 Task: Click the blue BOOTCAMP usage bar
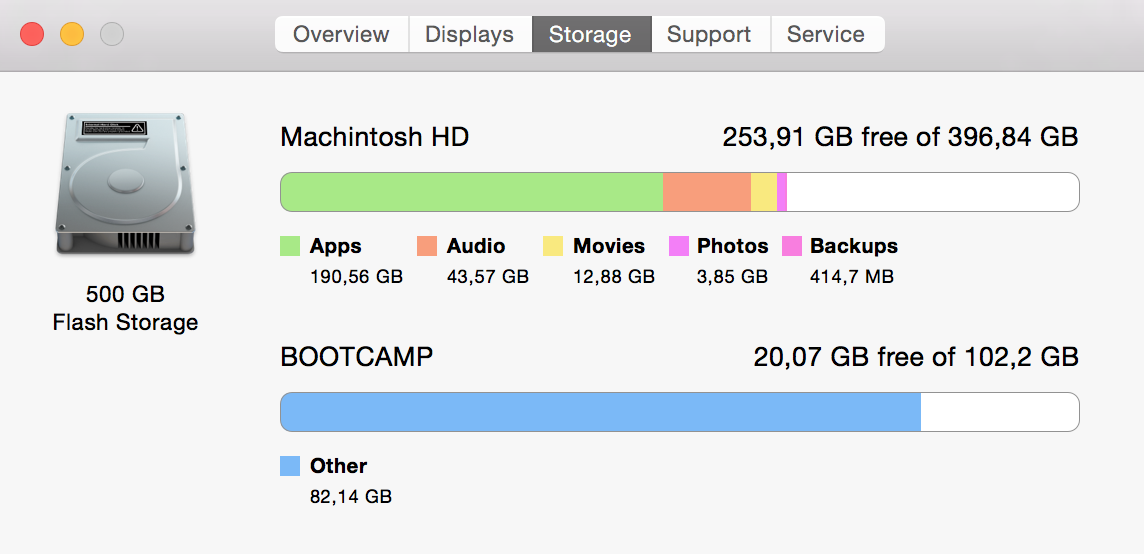click(x=600, y=412)
